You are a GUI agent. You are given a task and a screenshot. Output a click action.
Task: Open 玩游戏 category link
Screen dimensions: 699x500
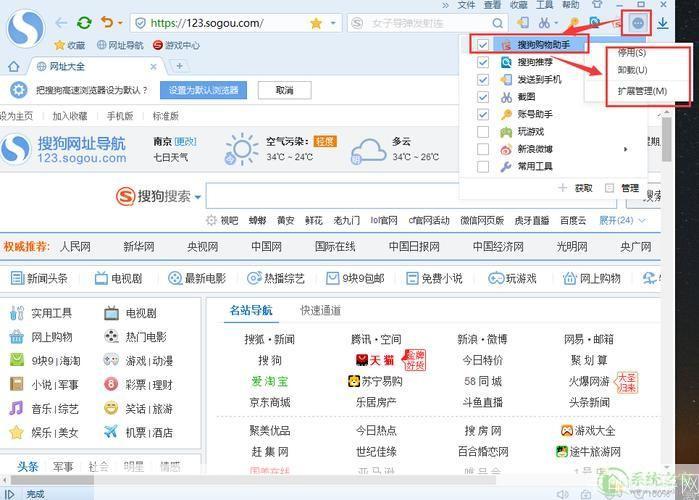coord(512,279)
